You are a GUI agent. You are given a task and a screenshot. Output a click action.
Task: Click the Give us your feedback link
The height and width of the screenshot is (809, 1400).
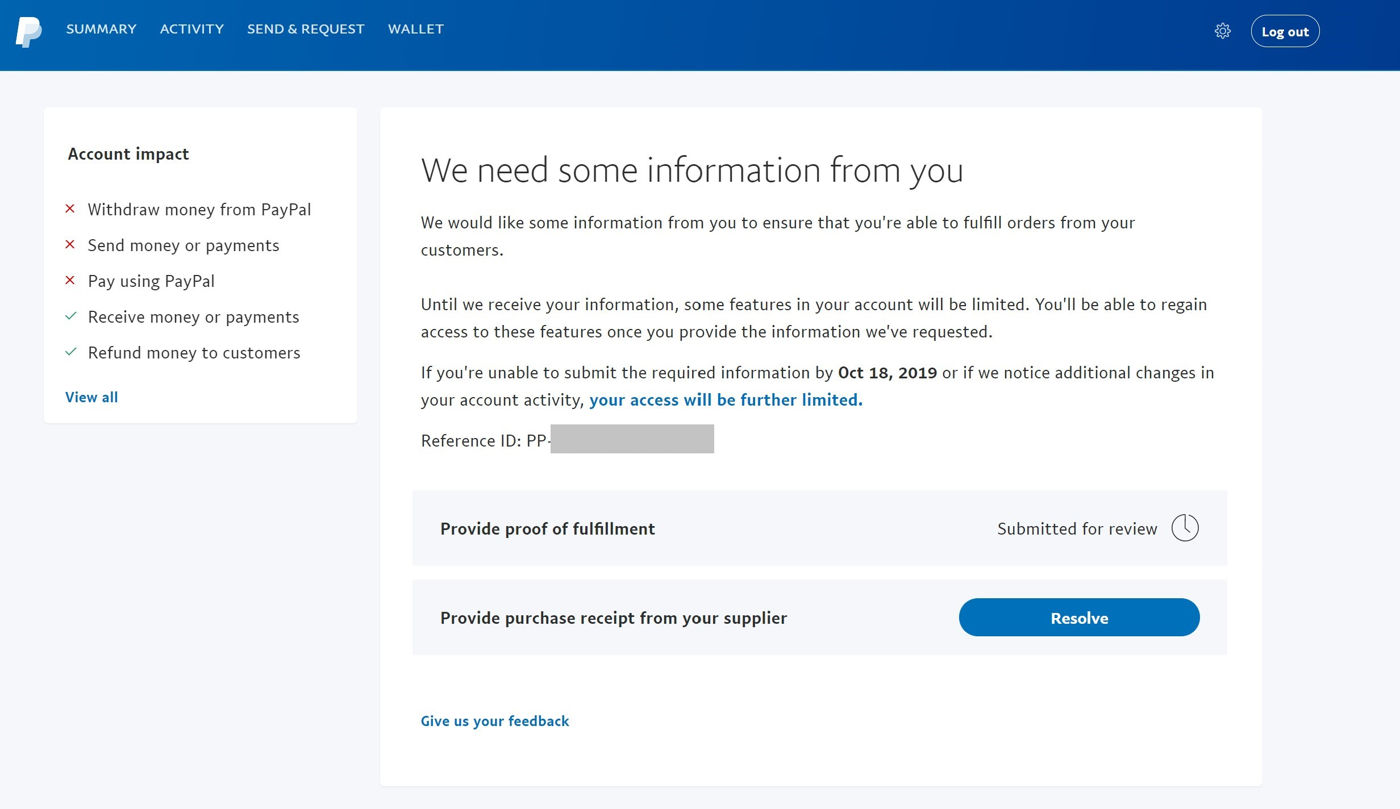click(x=495, y=721)
